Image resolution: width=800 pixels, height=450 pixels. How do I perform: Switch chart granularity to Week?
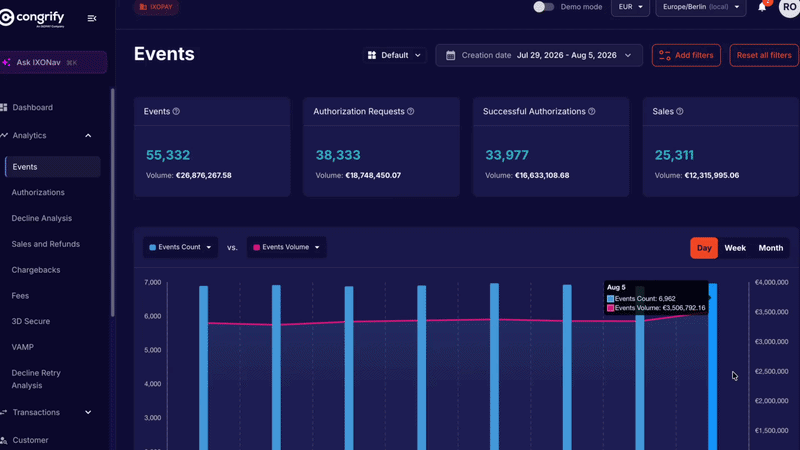point(735,248)
